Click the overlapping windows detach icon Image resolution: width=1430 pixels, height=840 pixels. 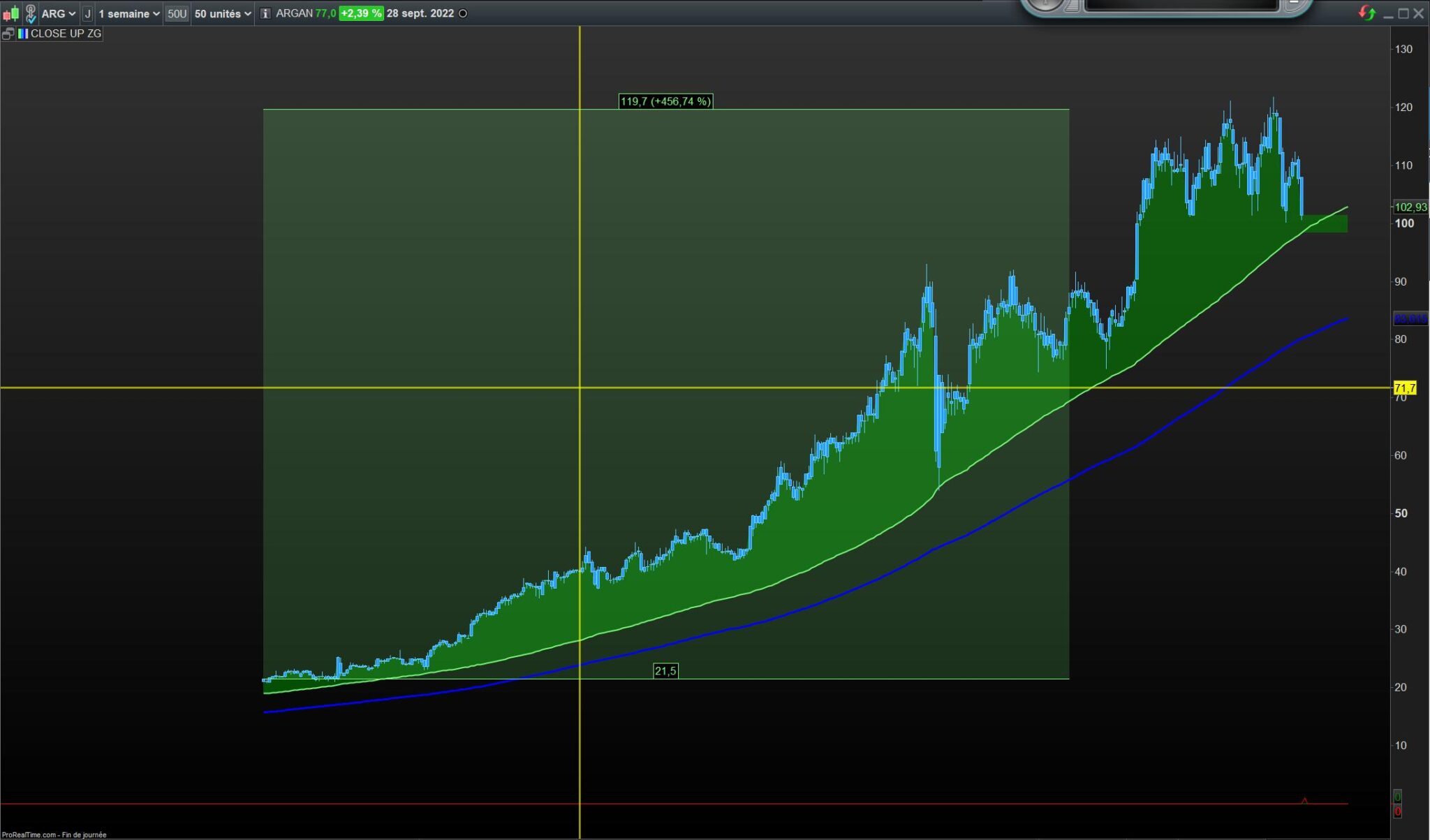click(x=8, y=34)
